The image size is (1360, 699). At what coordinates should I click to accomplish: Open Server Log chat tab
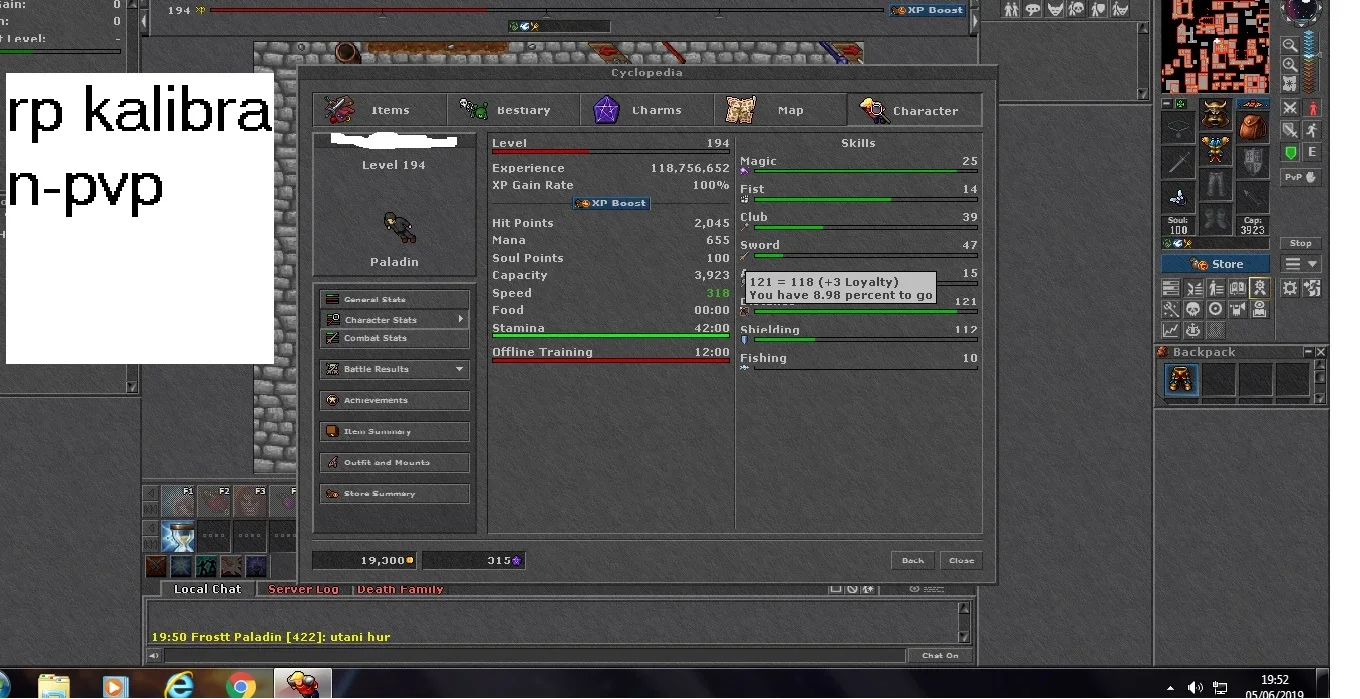pyautogui.click(x=303, y=589)
